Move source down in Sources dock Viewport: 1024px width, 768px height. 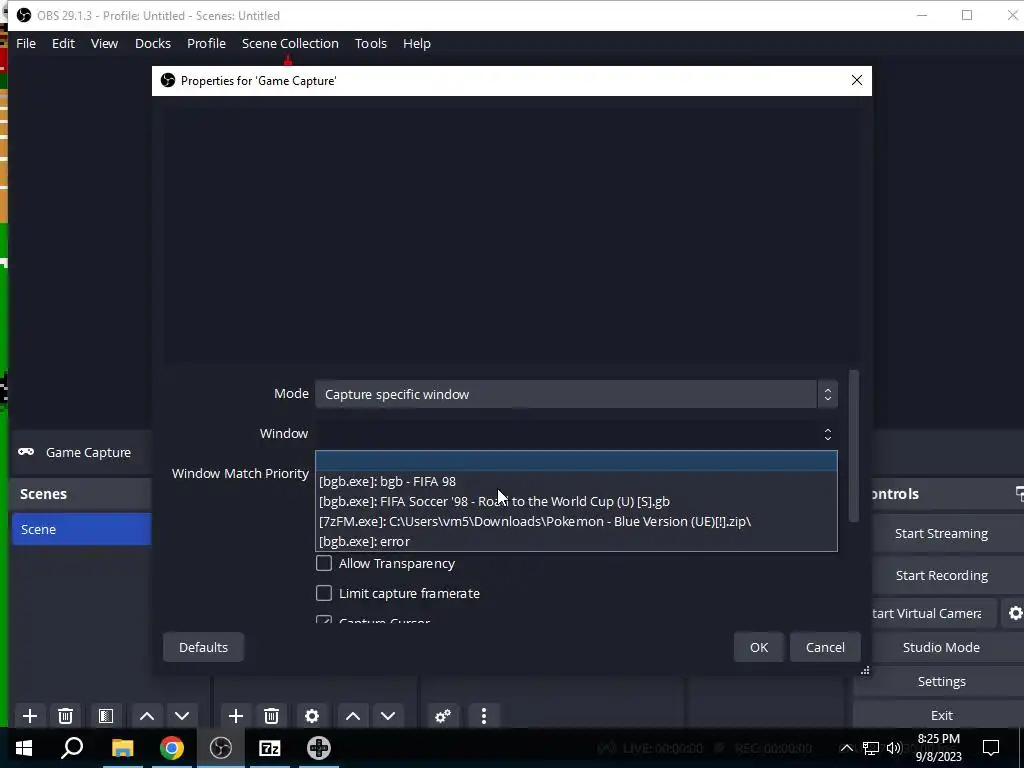tap(389, 716)
